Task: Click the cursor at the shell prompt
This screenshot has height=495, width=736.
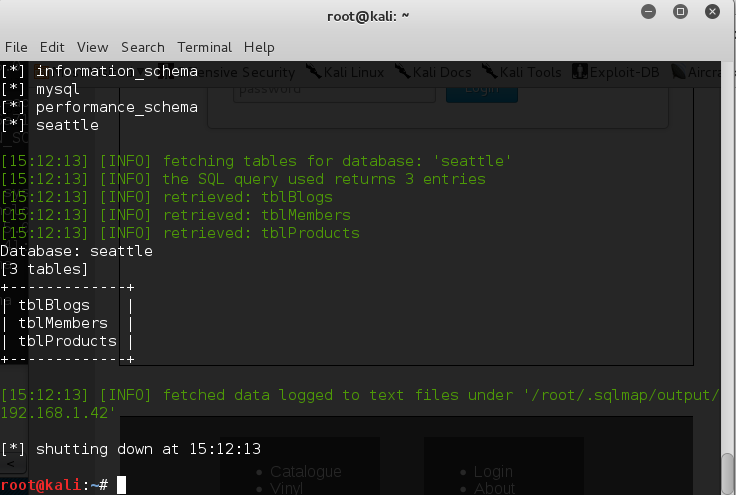Action: click(x=121, y=485)
